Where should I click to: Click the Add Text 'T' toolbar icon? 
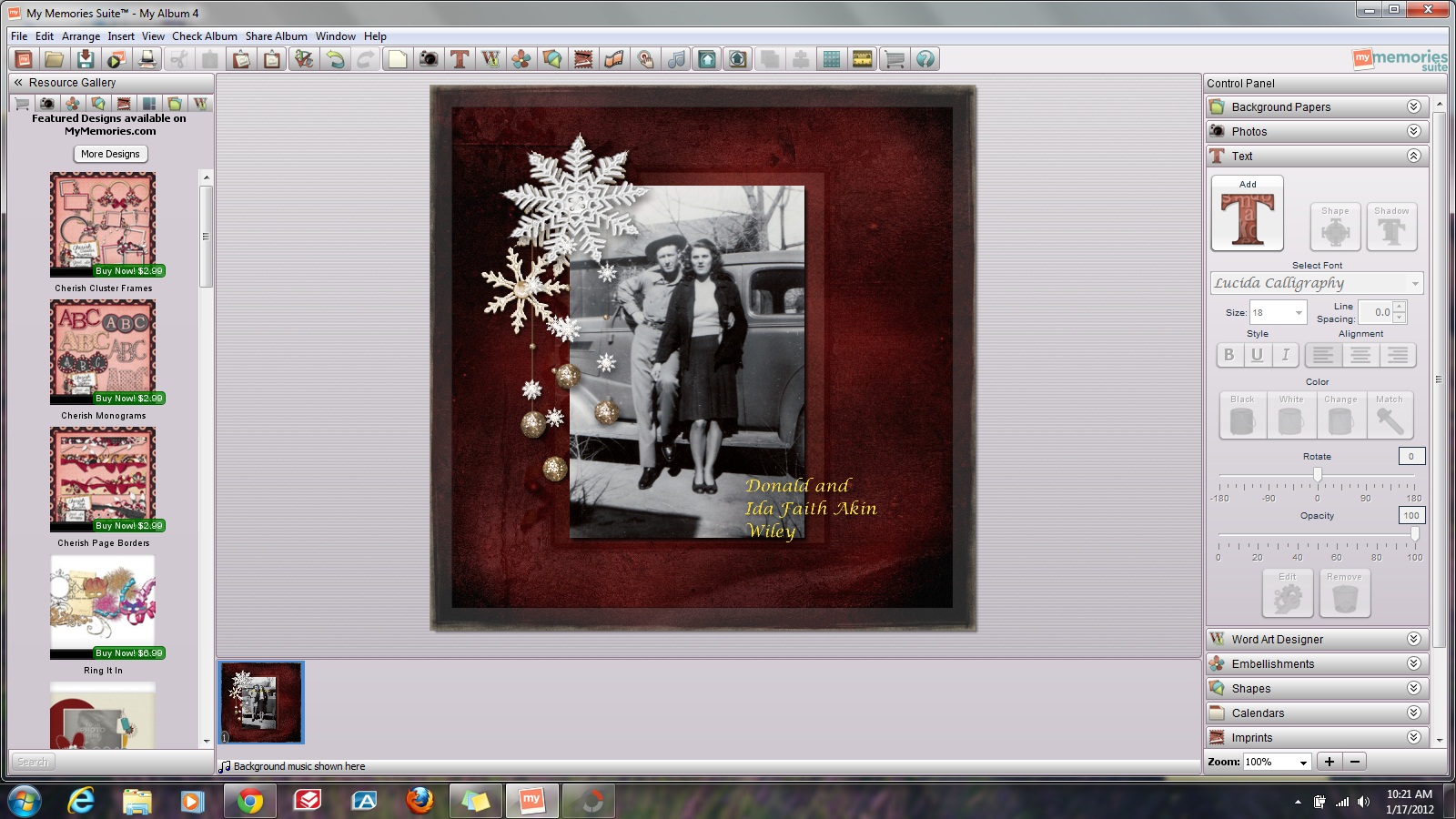coord(460,59)
